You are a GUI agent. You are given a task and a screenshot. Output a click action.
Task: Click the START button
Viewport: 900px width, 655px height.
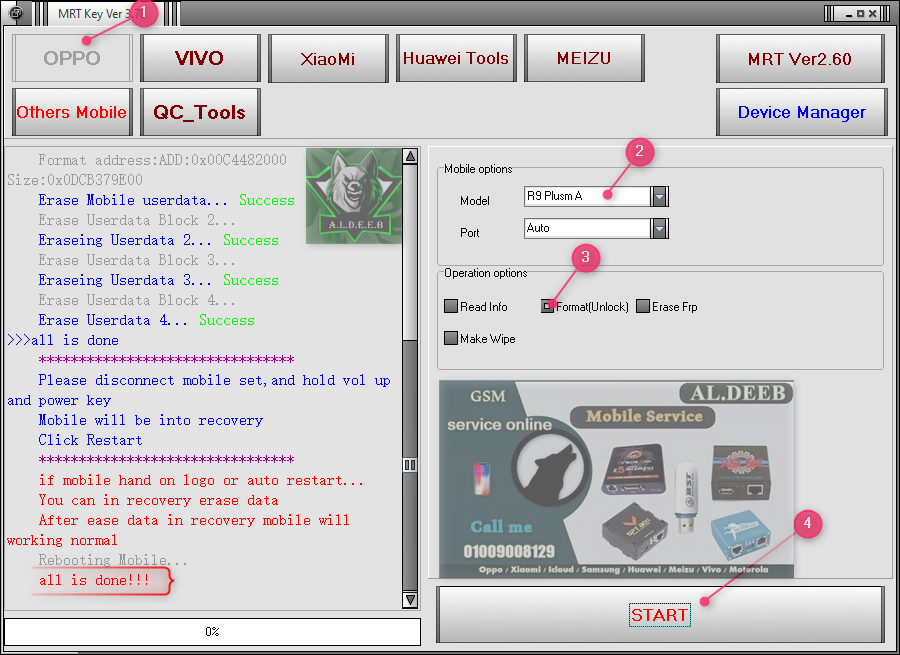click(x=660, y=614)
